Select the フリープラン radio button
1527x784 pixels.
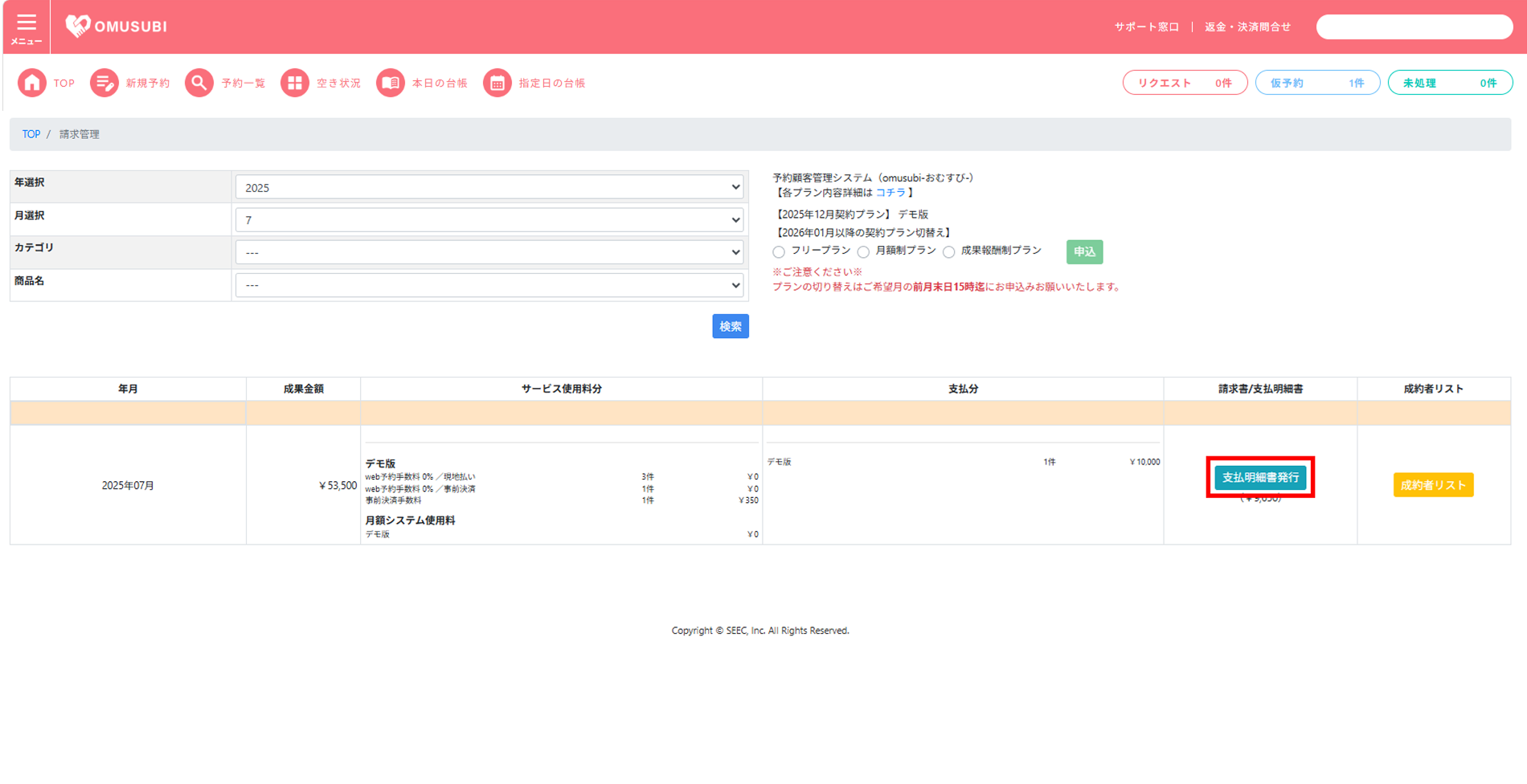tap(779, 252)
